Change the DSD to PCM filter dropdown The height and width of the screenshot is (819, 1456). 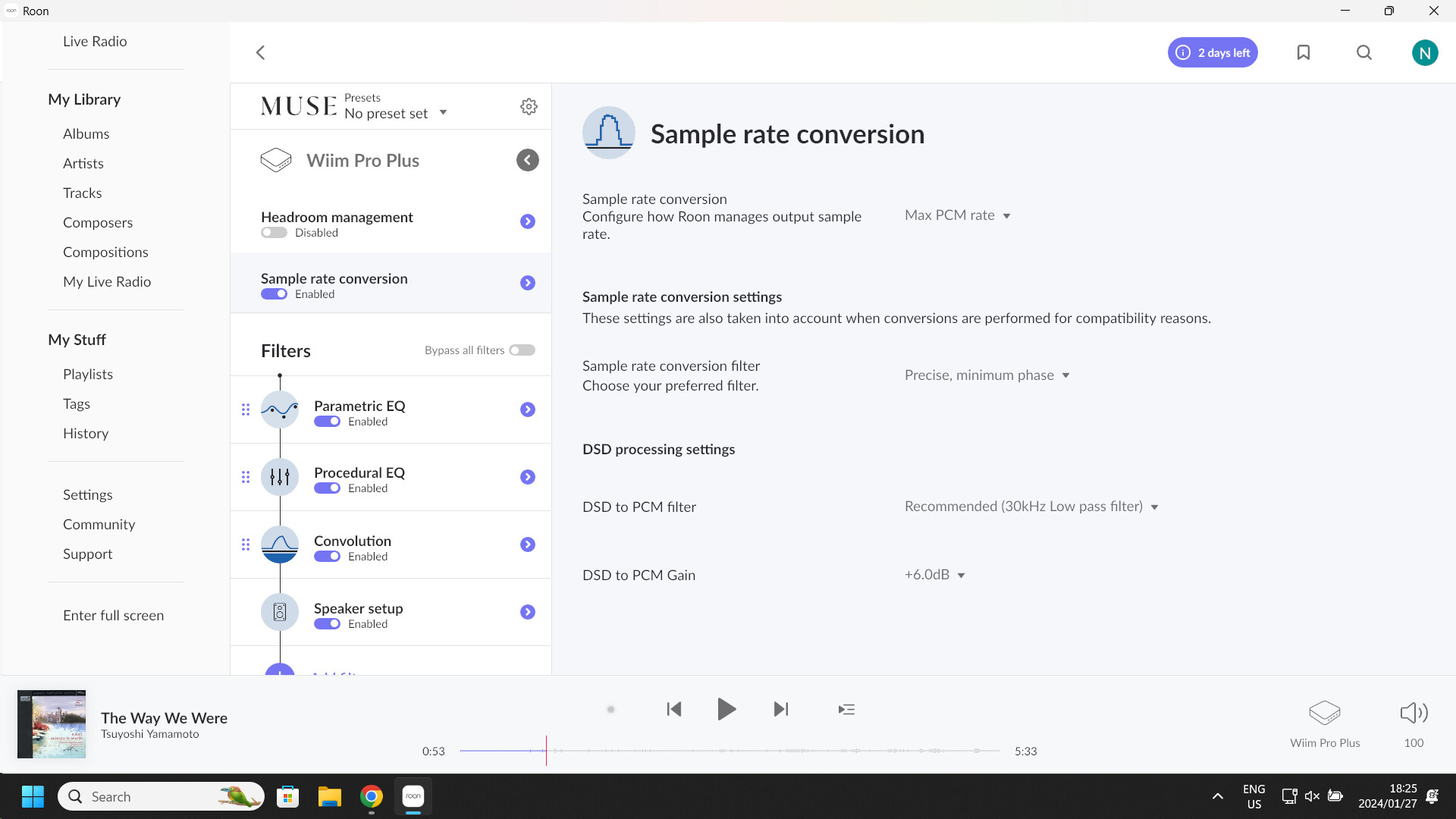(1030, 507)
